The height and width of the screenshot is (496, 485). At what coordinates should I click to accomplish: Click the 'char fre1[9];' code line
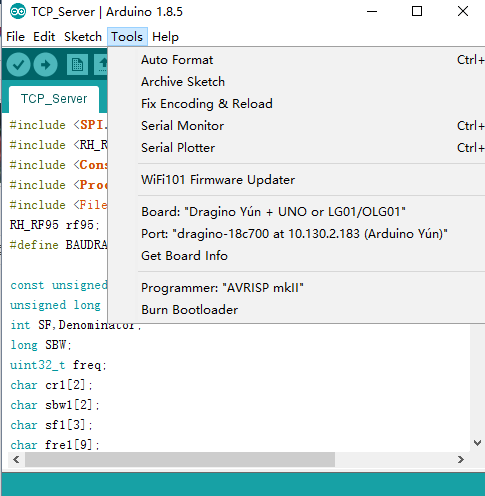[x=55, y=445]
